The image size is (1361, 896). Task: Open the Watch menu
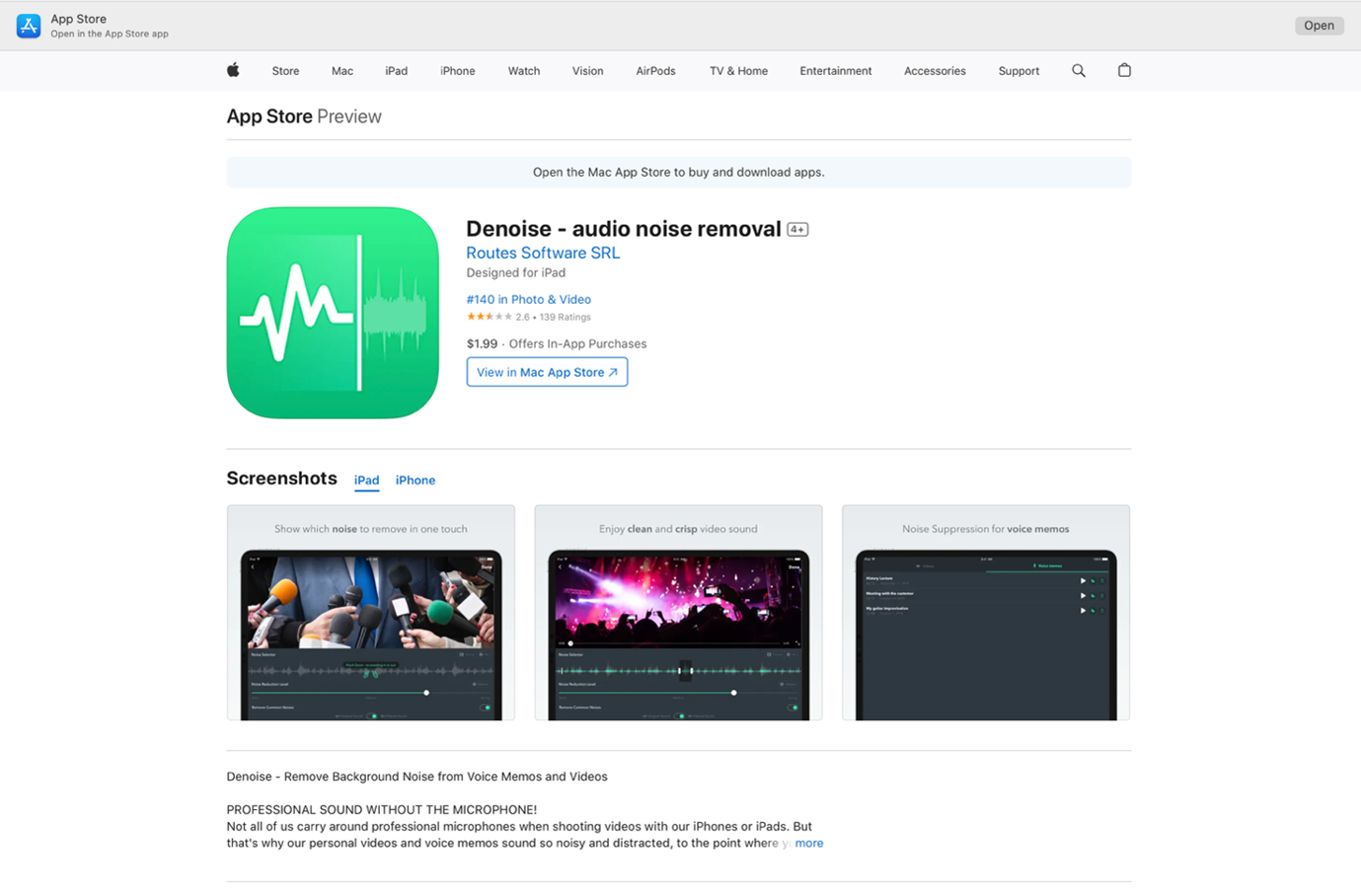point(524,71)
